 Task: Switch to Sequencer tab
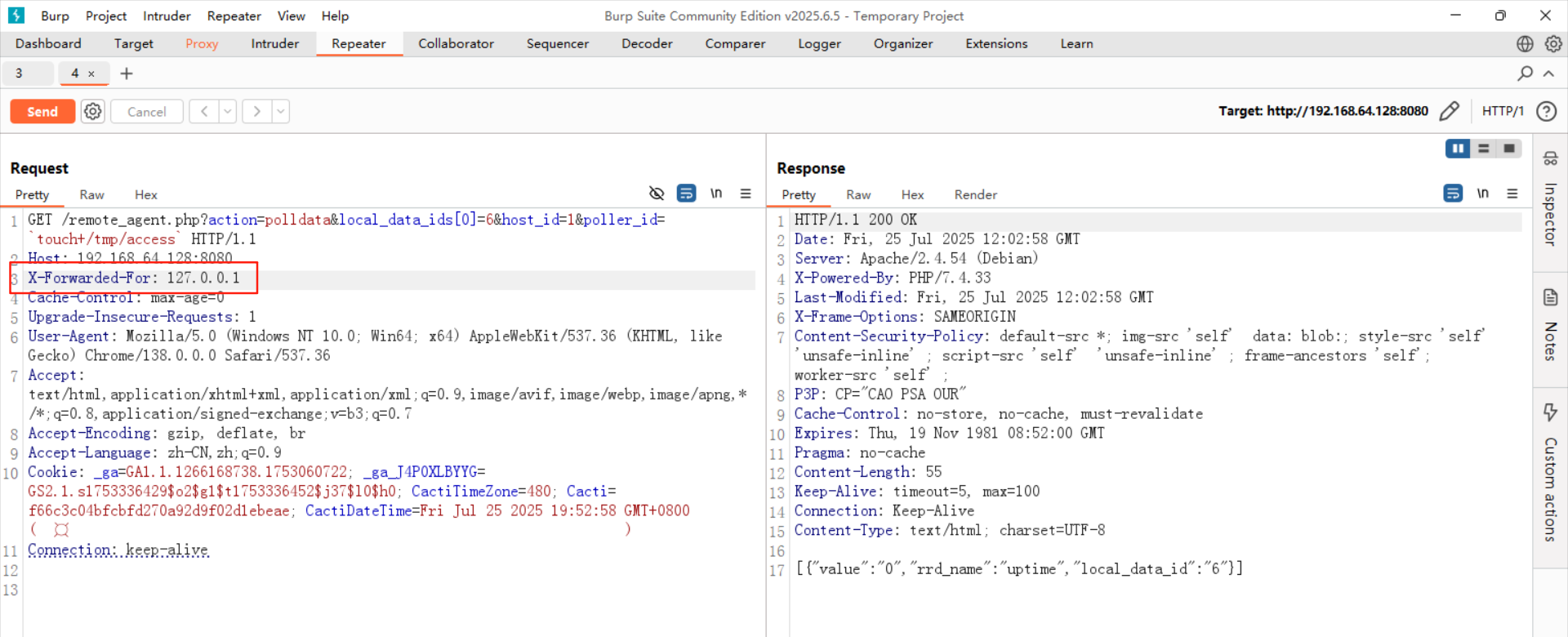tap(558, 44)
